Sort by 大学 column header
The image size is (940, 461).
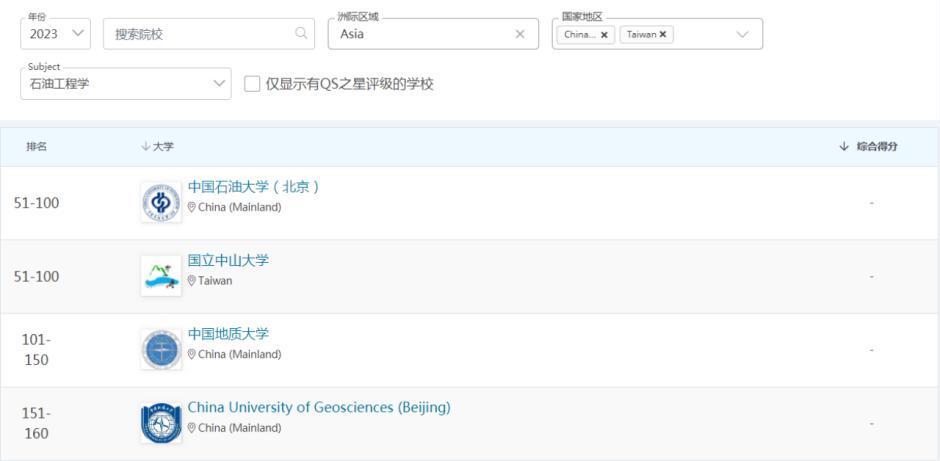[x=157, y=147]
